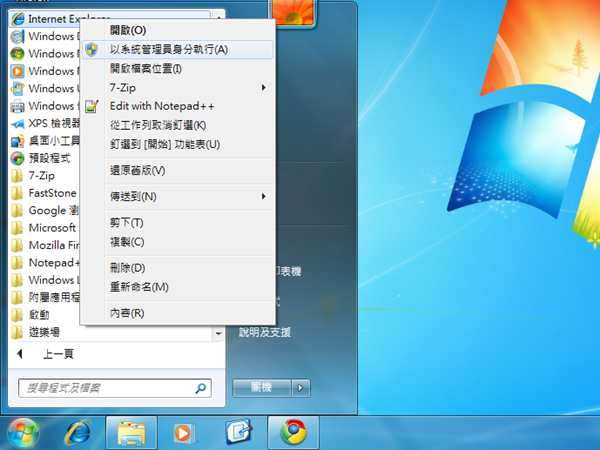Click the Windows Start orb

[23, 433]
